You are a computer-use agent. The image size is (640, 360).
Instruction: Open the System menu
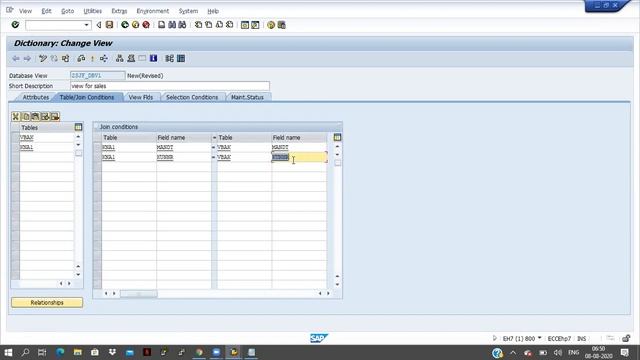(x=188, y=11)
